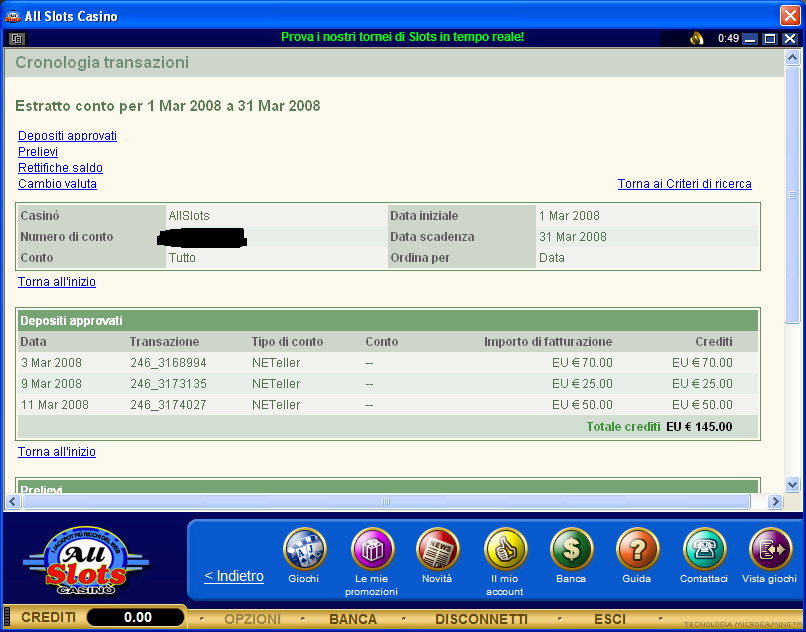Jump to Cambio valuta section link
The image size is (806, 632).
pos(57,184)
